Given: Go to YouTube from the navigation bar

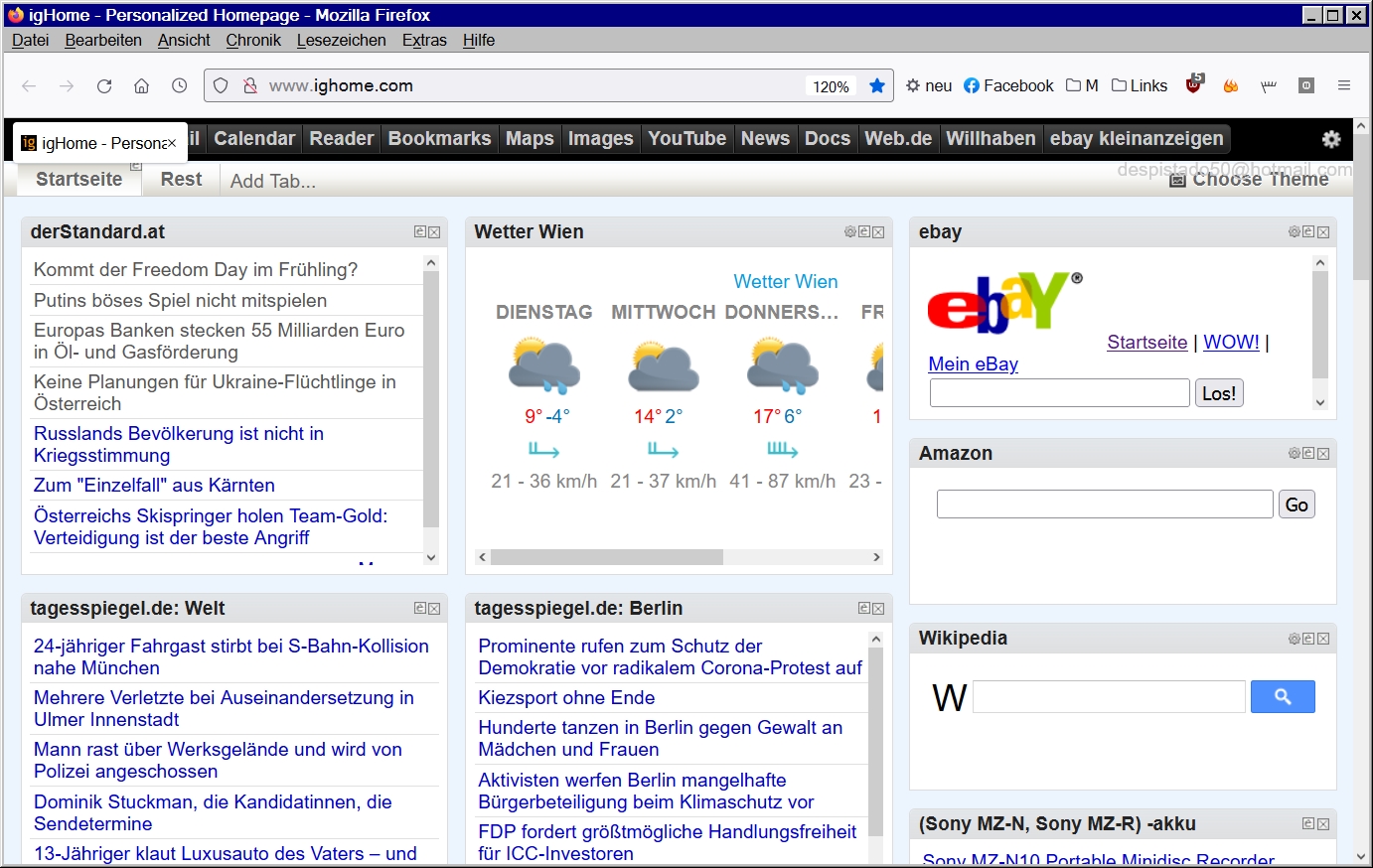Looking at the screenshot, I should 687,139.
